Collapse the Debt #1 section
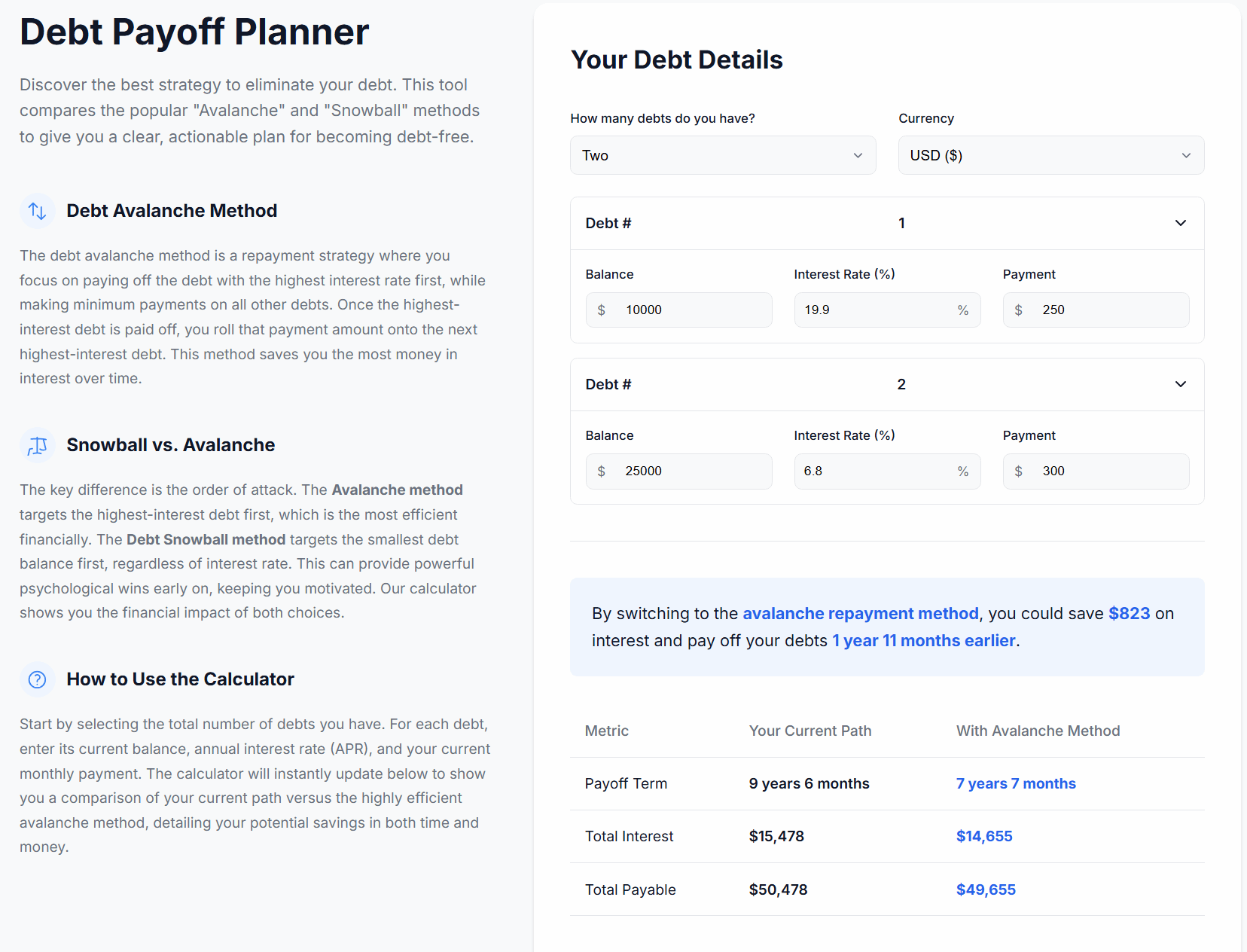The image size is (1247, 952). 1180,223
